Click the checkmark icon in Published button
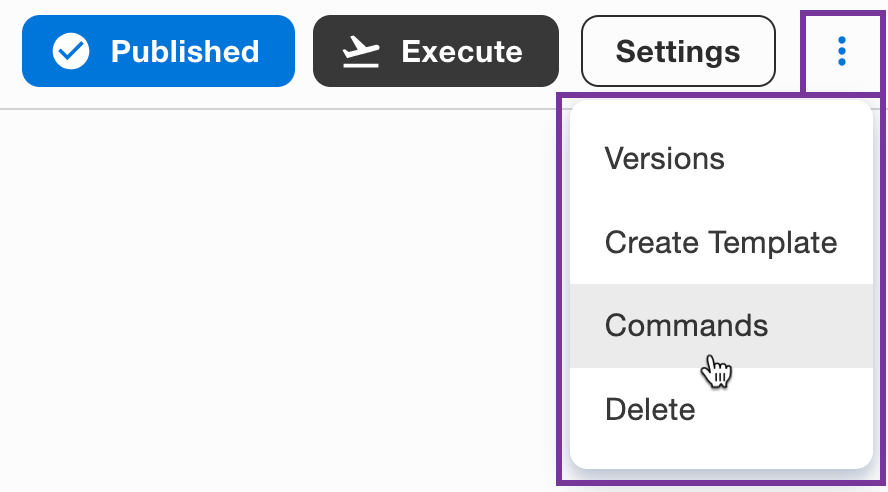This screenshot has width=888, height=492. pyautogui.click(x=71, y=51)
